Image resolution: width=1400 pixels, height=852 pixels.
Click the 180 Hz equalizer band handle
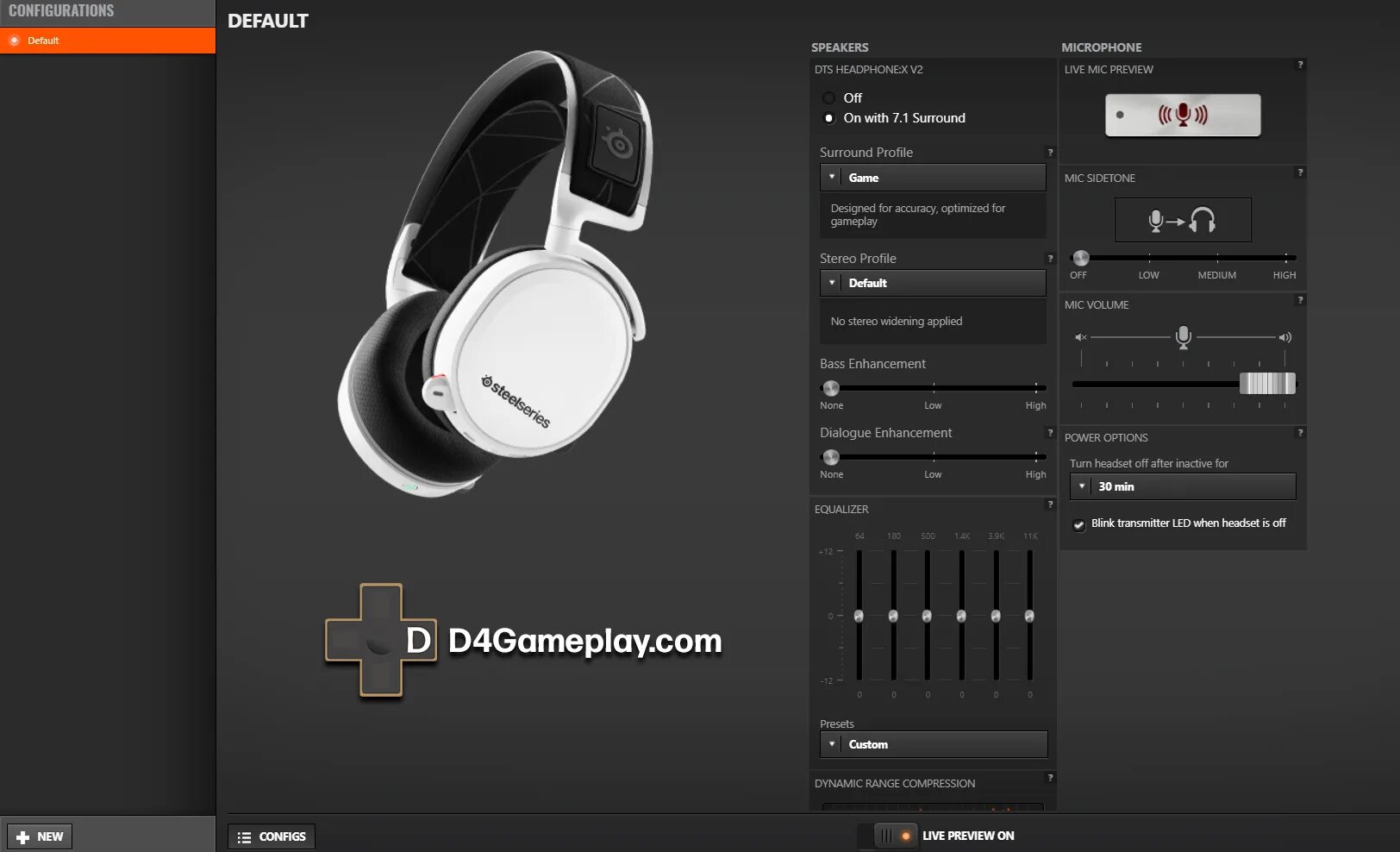coord(893,616)
